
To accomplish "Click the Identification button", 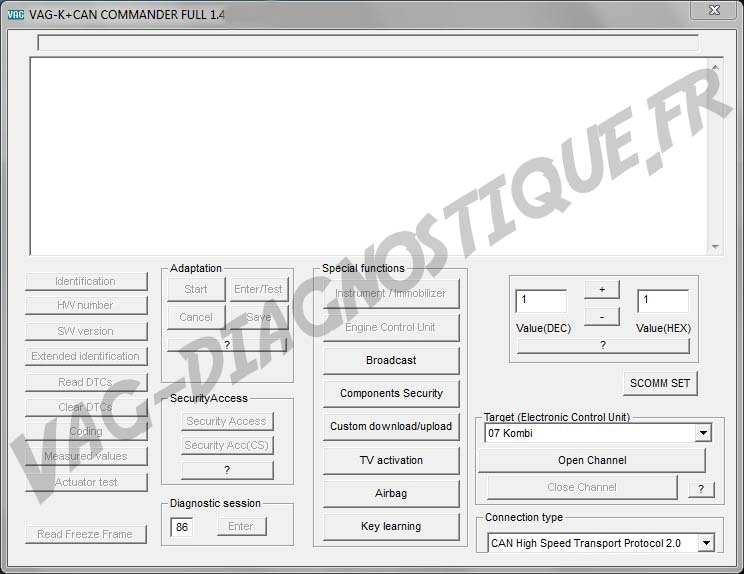I will pos(86,281).
